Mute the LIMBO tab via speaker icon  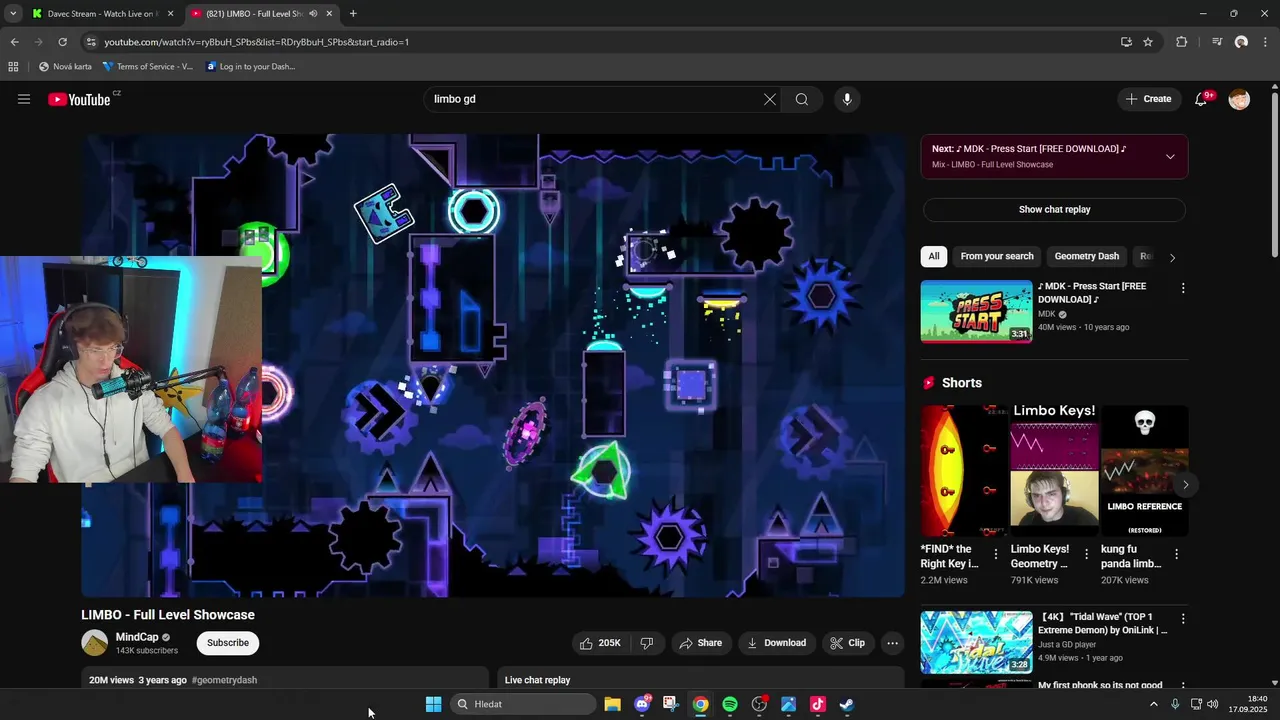(x=313, y=14)
